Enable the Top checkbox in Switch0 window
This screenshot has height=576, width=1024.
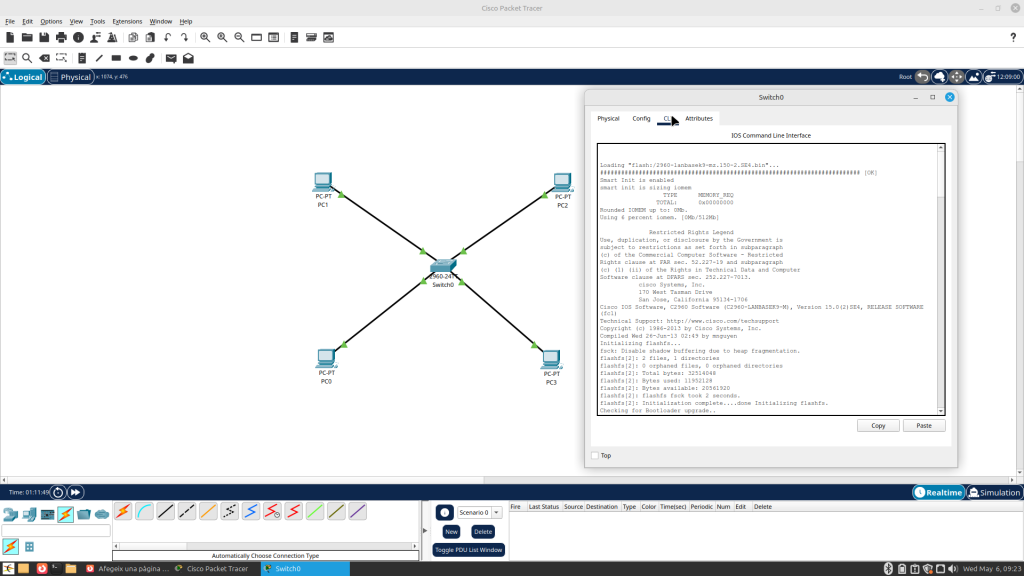[x=595, y=456]
